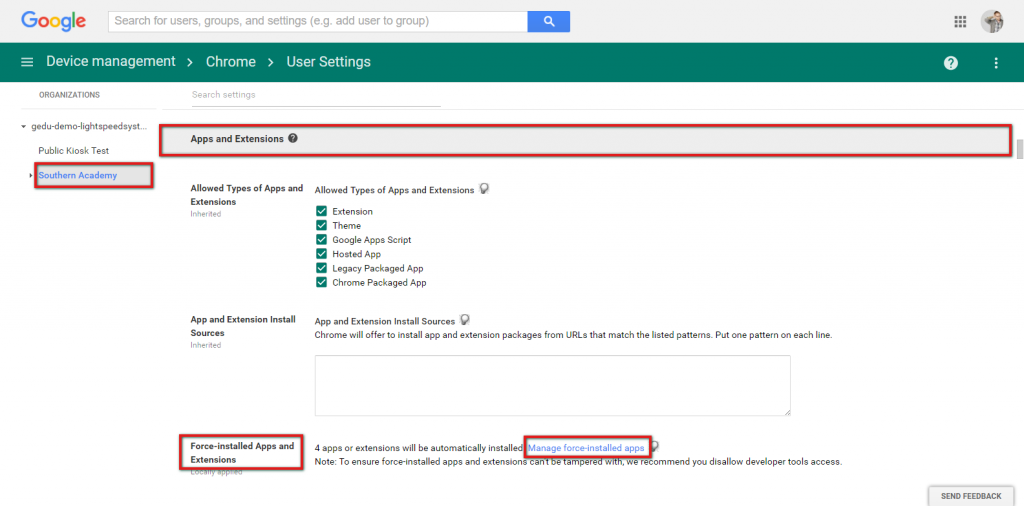The width and height of the screenshot is (1024, 506).
Task: Expand the Southern Academy organization arrow
Action: (x=31, y=176)
